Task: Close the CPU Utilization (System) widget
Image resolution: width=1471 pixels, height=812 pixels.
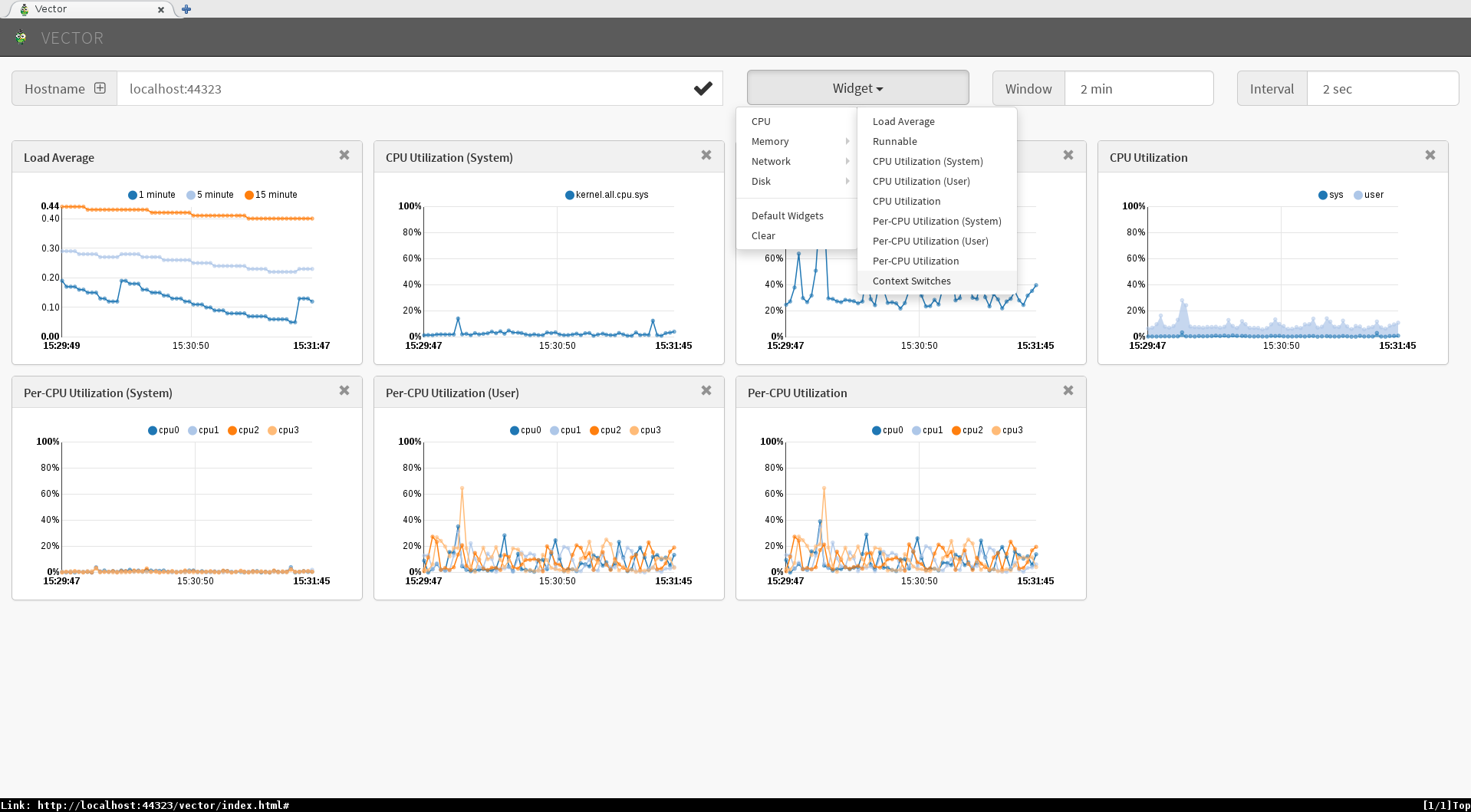Action: tap(706, 156)
